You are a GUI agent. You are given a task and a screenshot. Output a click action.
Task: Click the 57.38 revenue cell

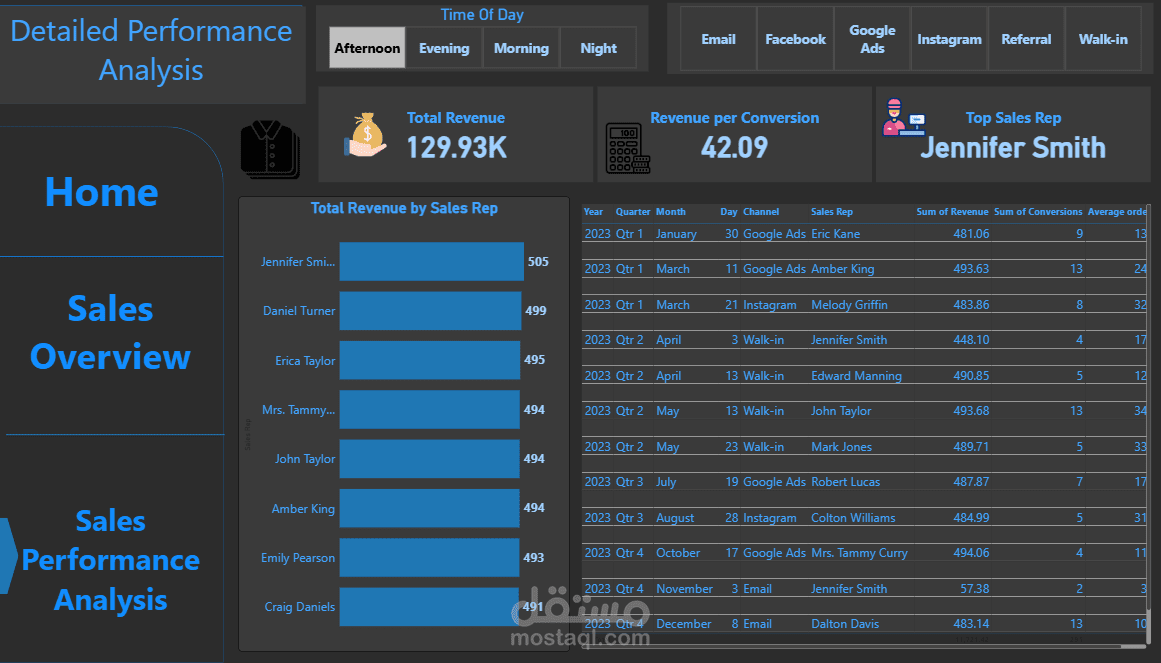974,590
